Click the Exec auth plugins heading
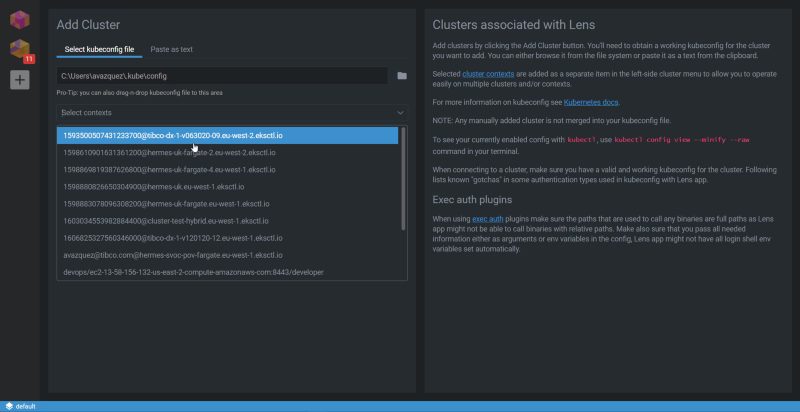The height and width of the screenshot is (412, 800). click(472, 199)
